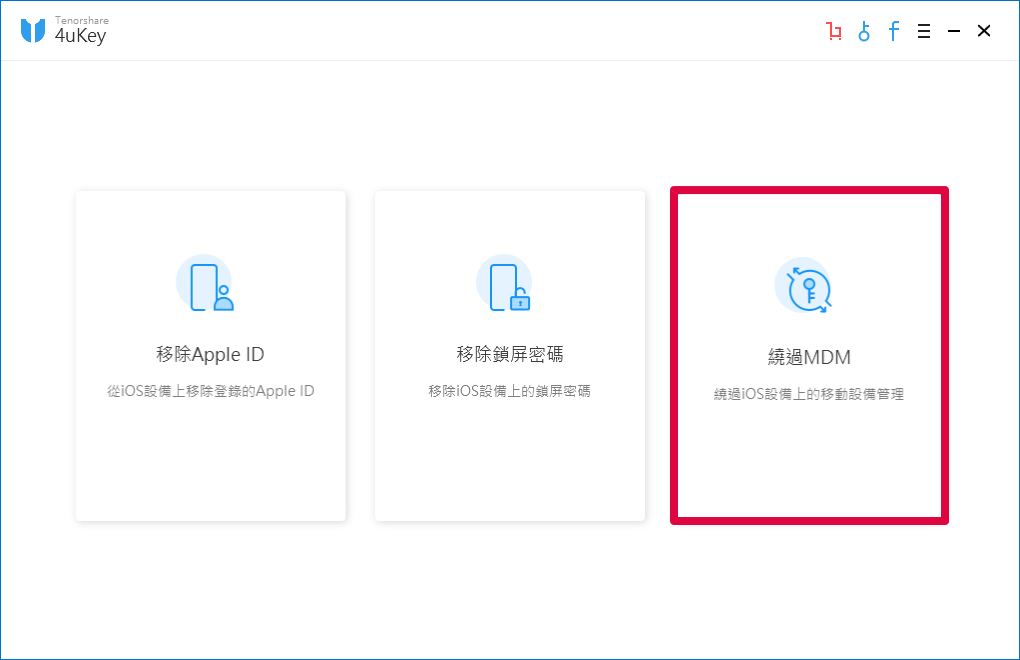The image size is (1020, 660).
Task: Open the Facebook icon in title bar
Action: pyautogui.click(x=894, y=31)
